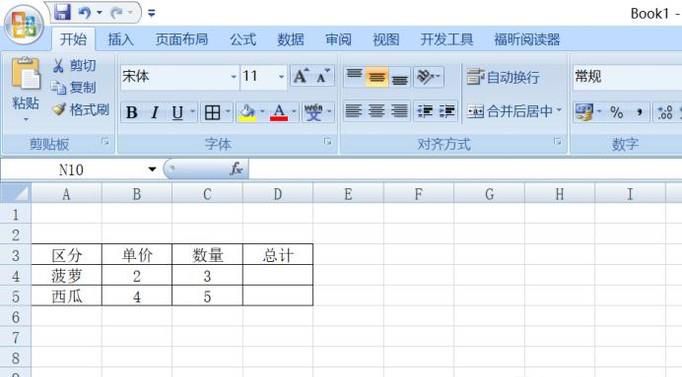Apply percent style
682x377 pixels.
pyautogui.click(x=617, y=112)
